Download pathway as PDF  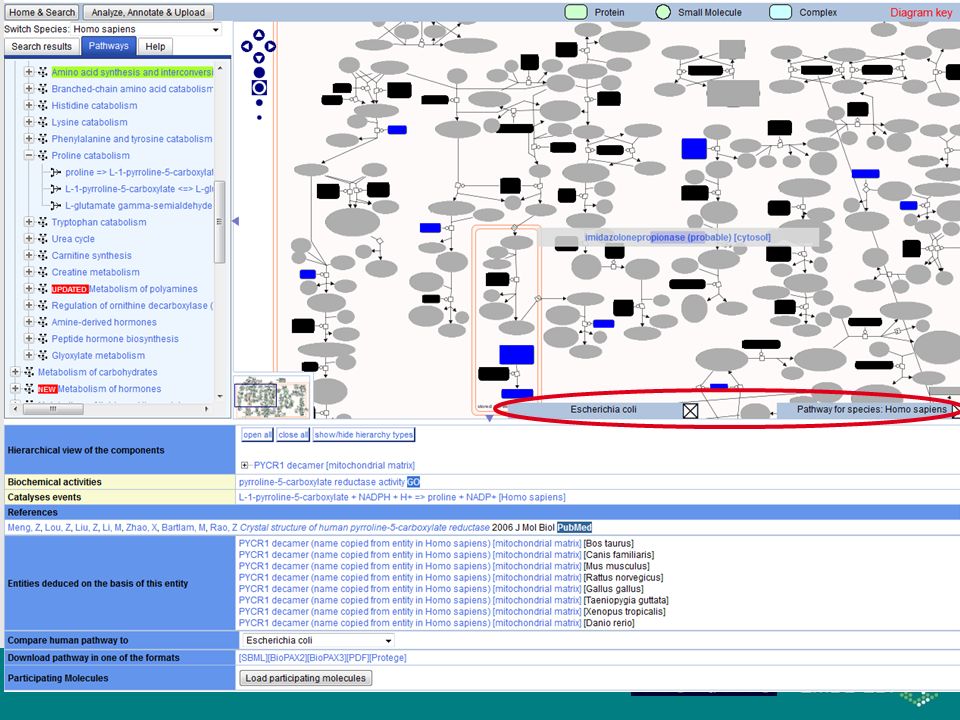(x=356, y=658)
